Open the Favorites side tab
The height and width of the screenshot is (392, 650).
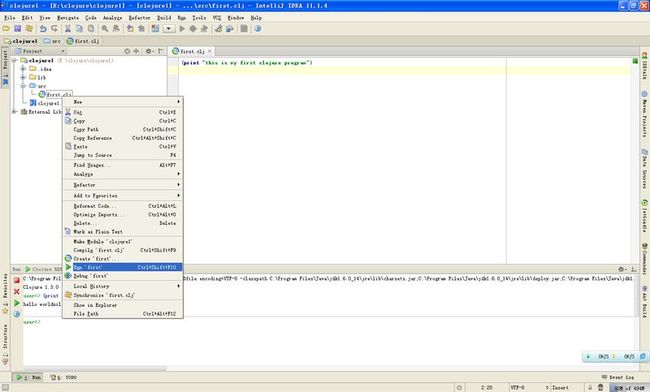pos(5,293)
